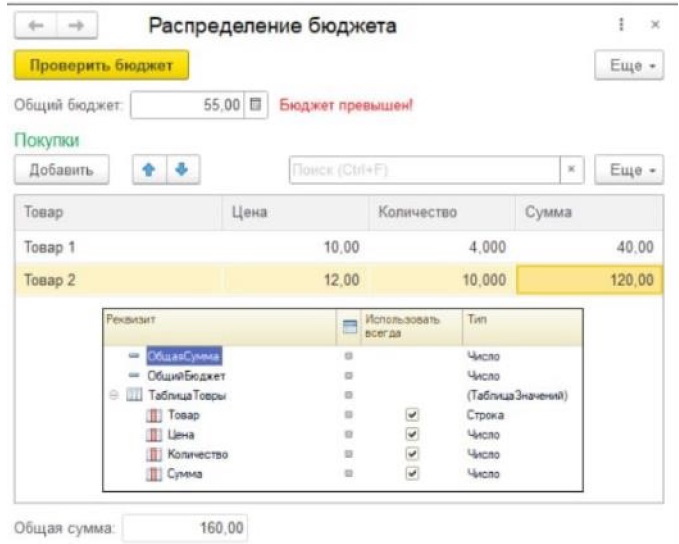Toggle 'Использовать всегда' checkbox for Цена
Screen dimensions: 679x544
click(411, 434)
